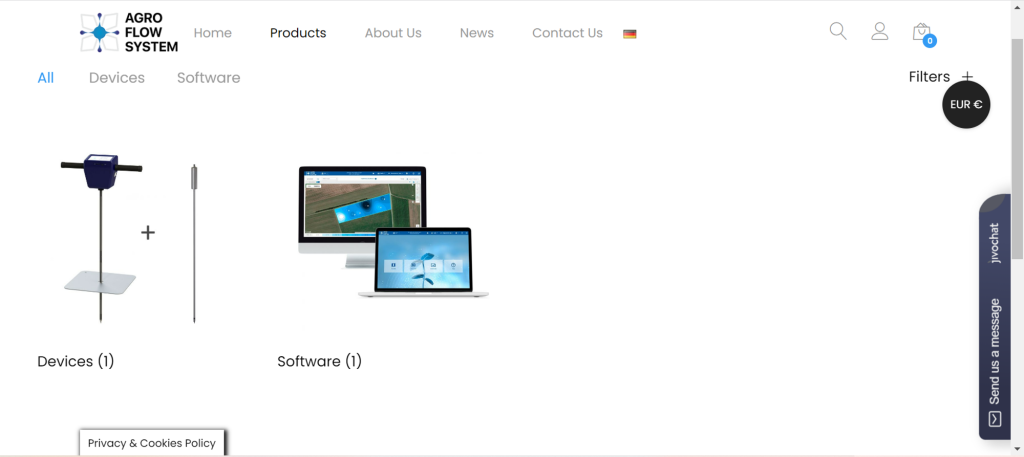The height and width of the screenshot is (457, 1024).
Task: Switch language via German flag icon
Action: (630, 34)
